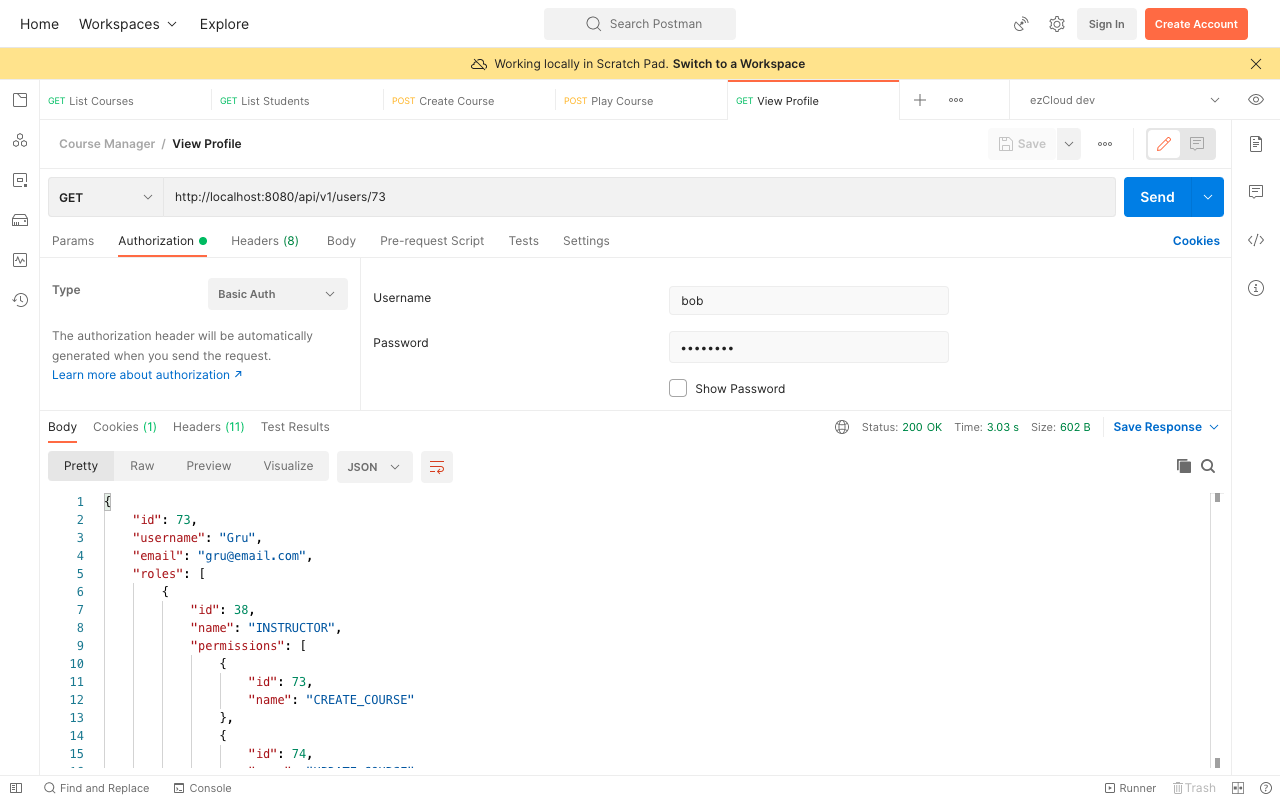The width and height of the screenshot is (1280, 800).
Task: Select the Raw response view
Action: coord(142,466)
